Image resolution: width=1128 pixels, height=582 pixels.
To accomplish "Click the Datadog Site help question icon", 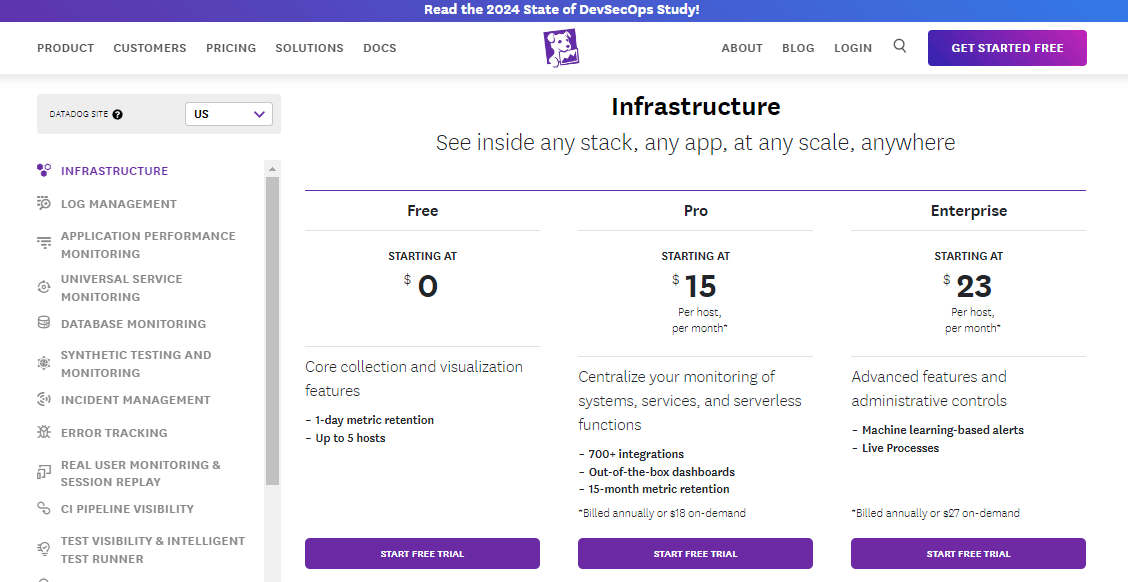I will click(x=117, y=114).
